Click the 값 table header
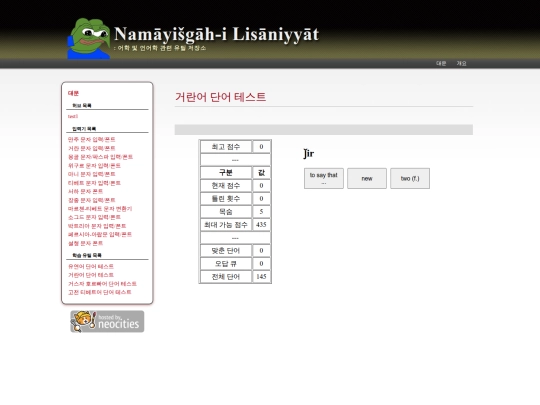This screenshot has width=540, height=405. tap(261, 173)
